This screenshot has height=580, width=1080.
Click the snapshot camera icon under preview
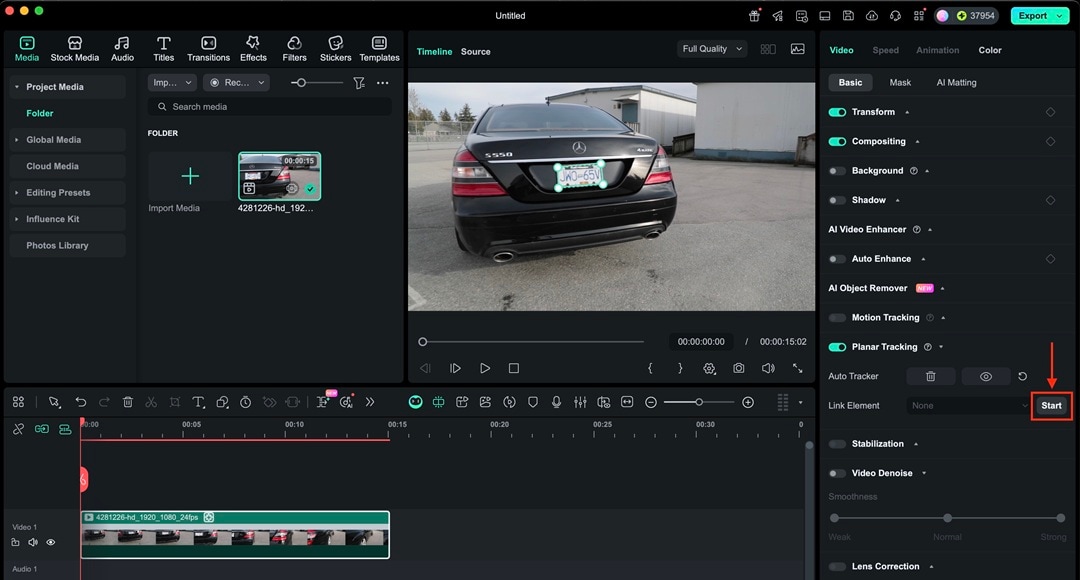tap(738, 368)
